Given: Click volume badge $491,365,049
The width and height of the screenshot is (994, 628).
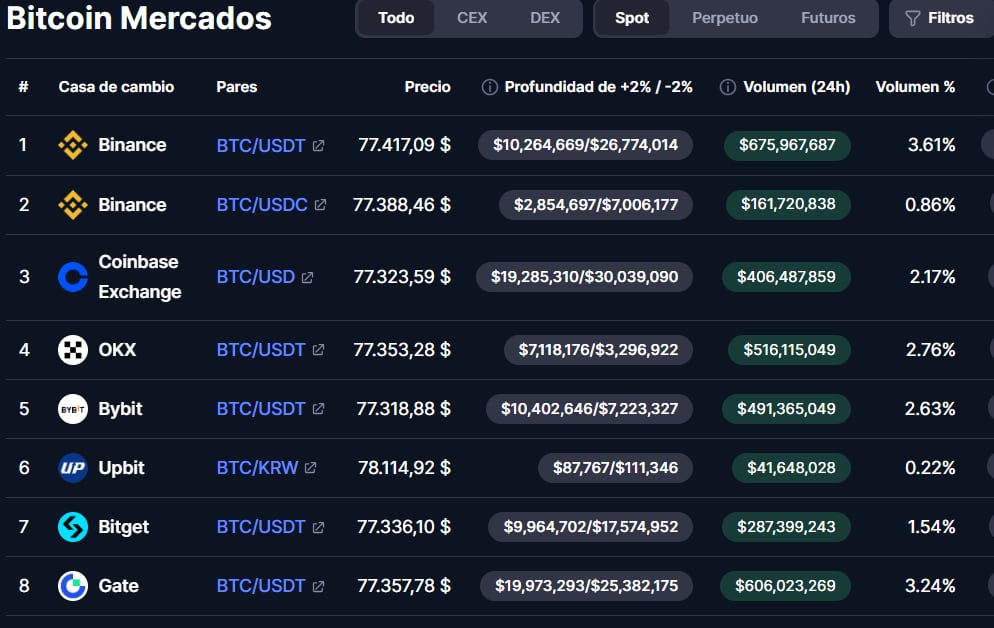Looking at the screenshot, I should tap(786, 409).
